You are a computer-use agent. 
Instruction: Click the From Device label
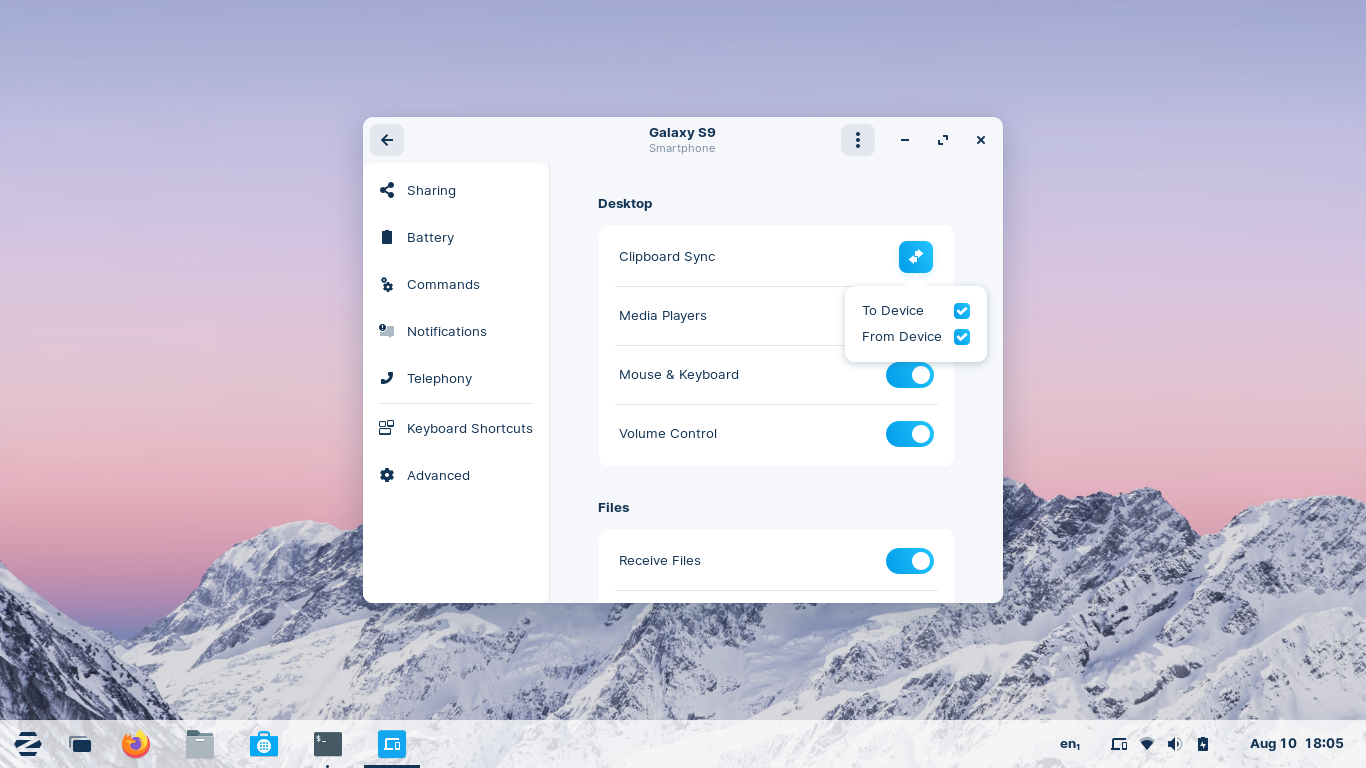[x=902, y=336]
